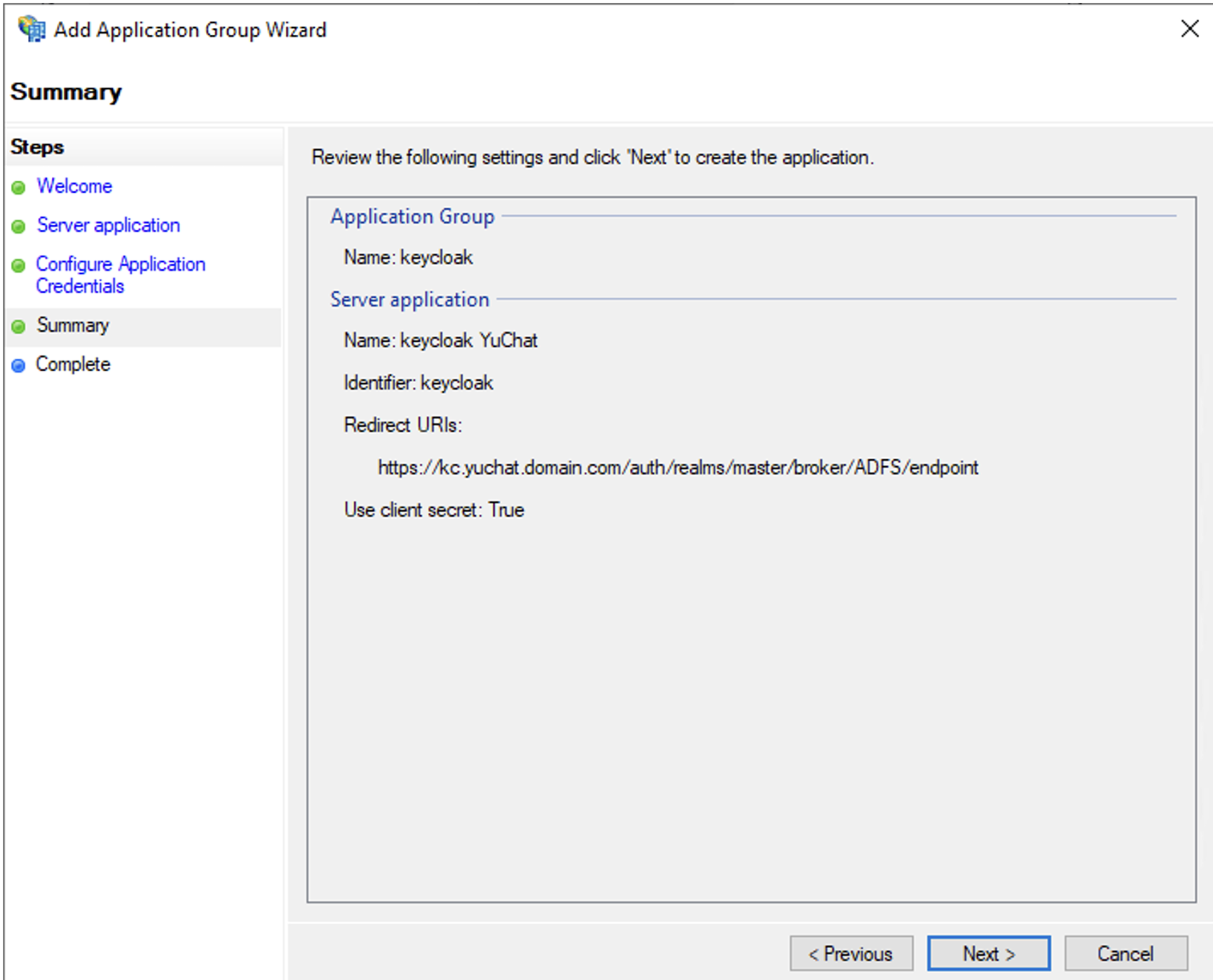1213x980 pixels.
Task: Click the green bullet beside Server application
Action: pos(19,226)
